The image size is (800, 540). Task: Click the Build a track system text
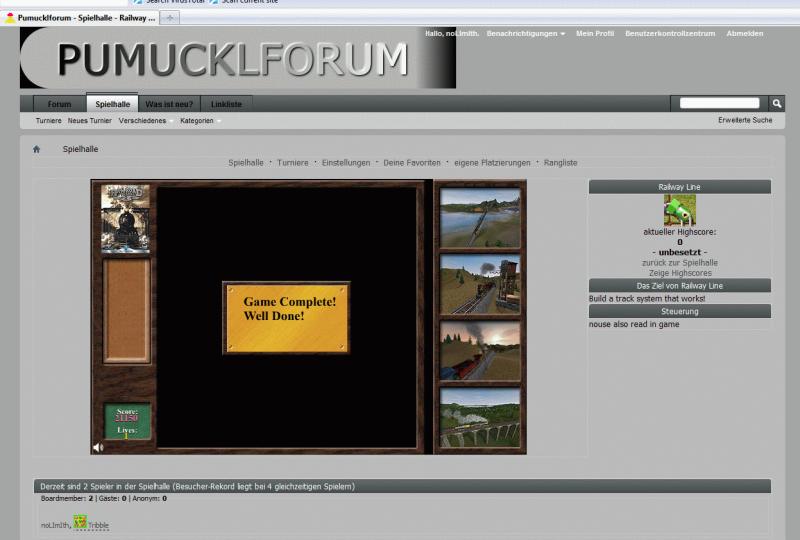tap(647, 299)
